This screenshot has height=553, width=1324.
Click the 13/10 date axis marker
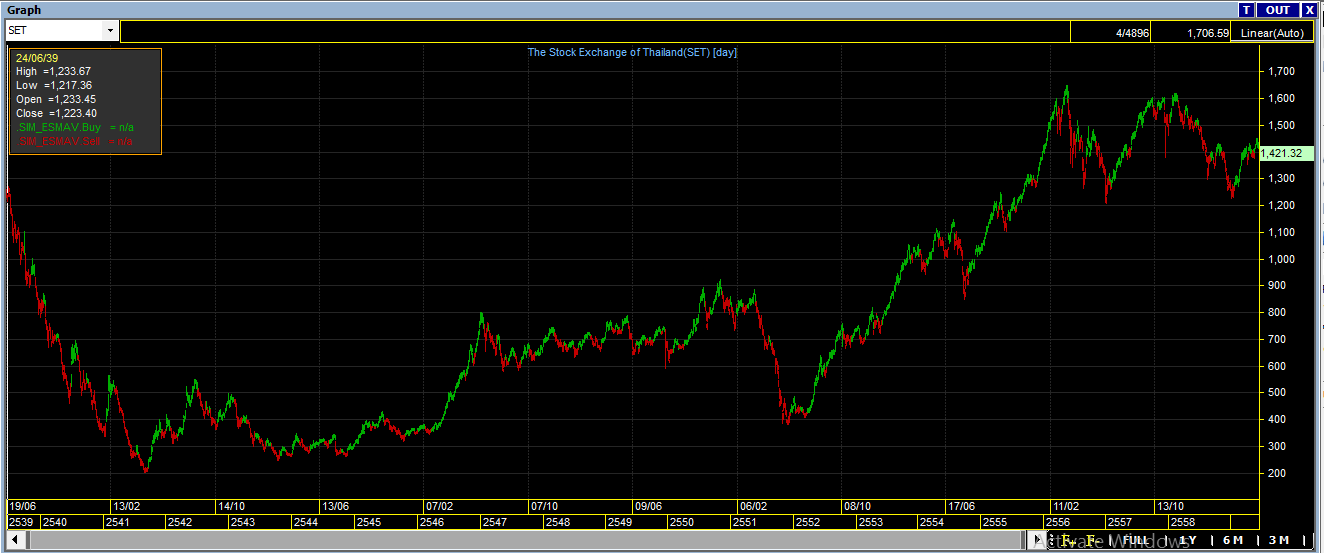1170,506
